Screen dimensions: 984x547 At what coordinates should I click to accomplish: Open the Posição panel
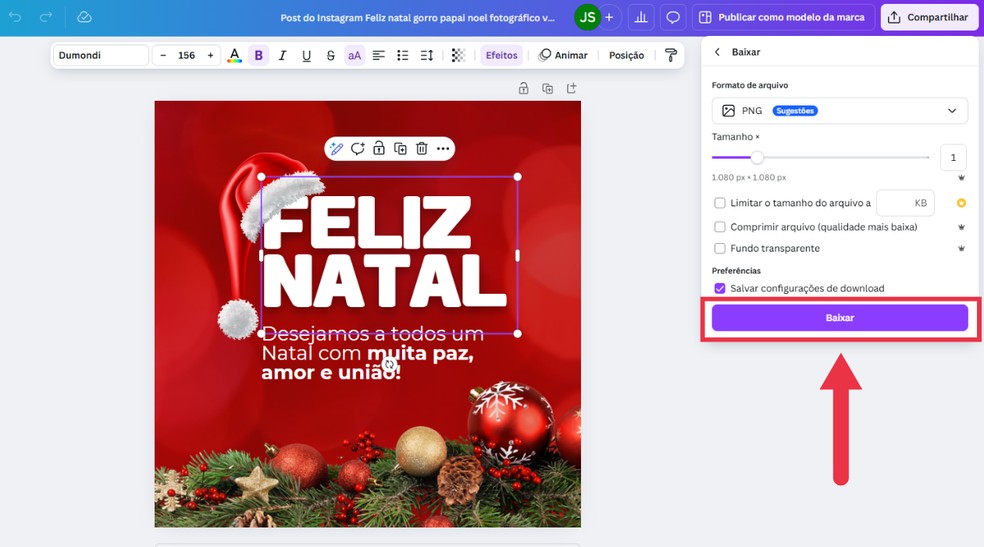tap(626, 56)
